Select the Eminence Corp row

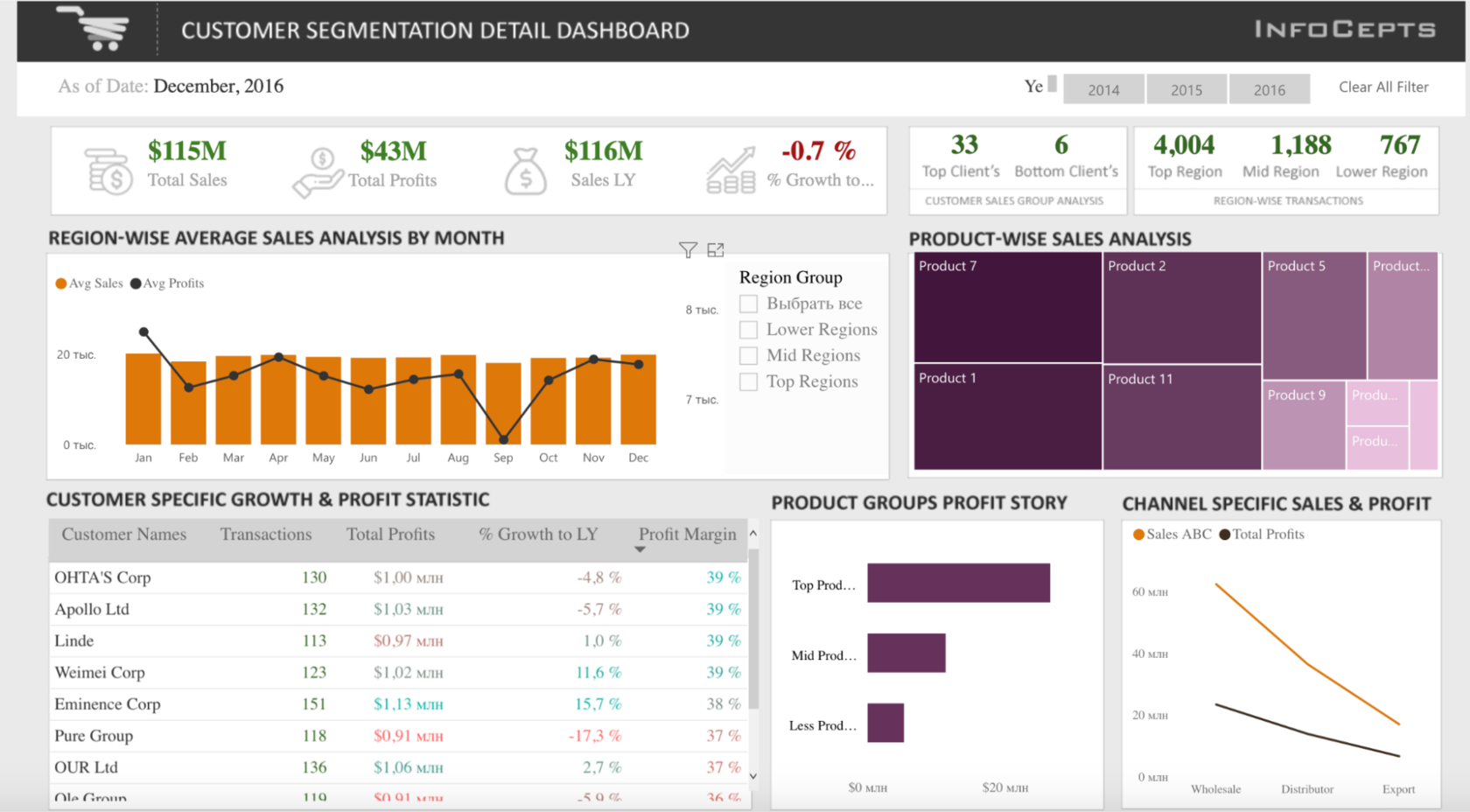(x=399, y=703)
